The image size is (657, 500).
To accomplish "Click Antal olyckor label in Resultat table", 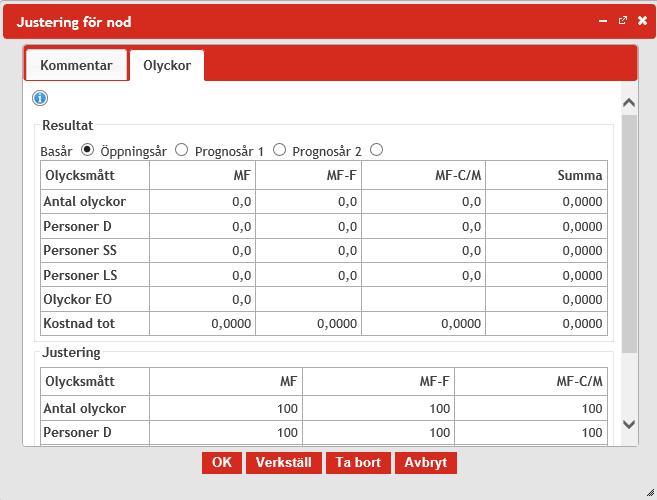I will click(84, 202).
